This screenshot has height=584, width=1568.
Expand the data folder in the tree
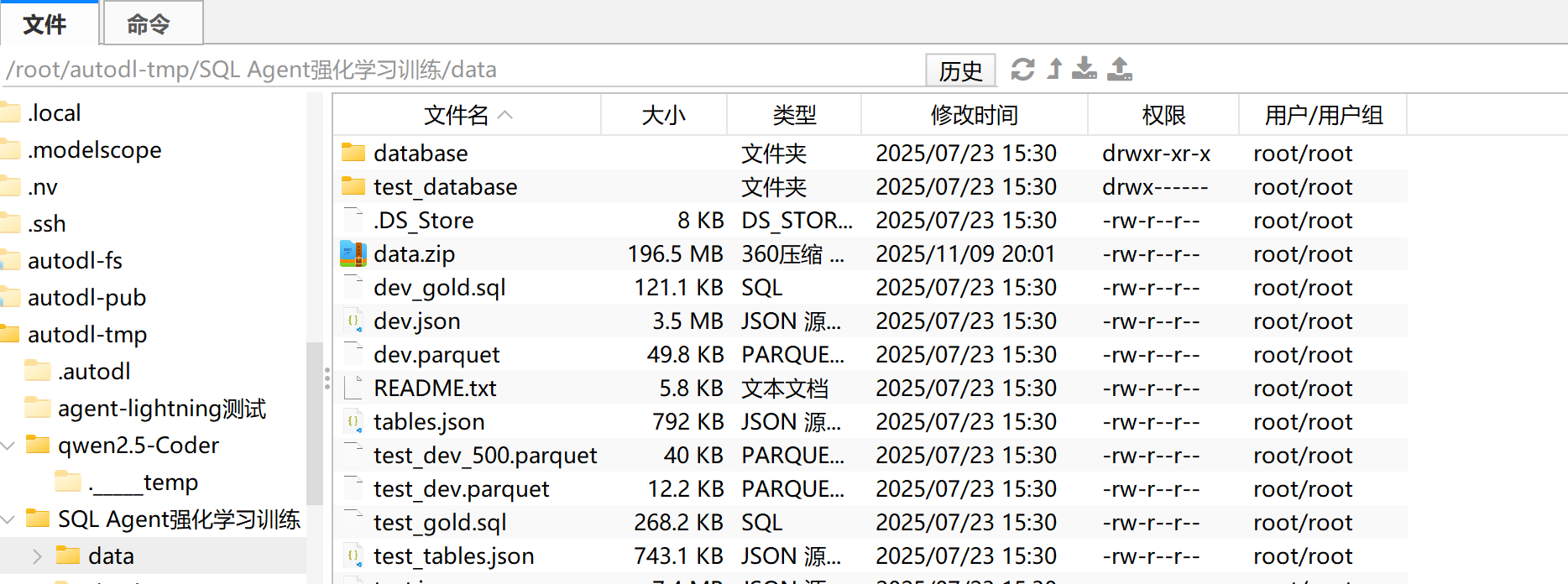click(35, 555)
